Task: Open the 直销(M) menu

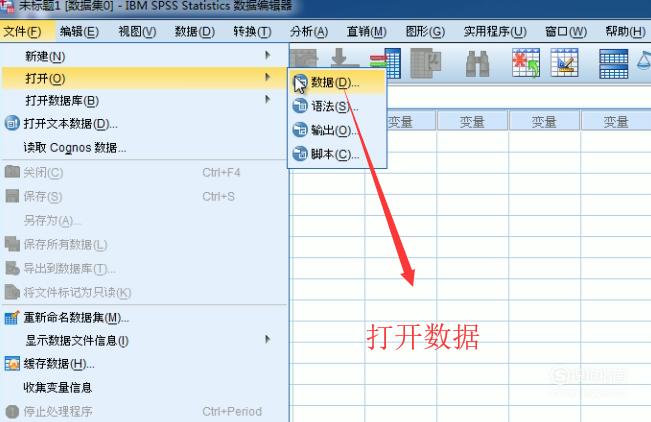Action: tap(367, 32)
